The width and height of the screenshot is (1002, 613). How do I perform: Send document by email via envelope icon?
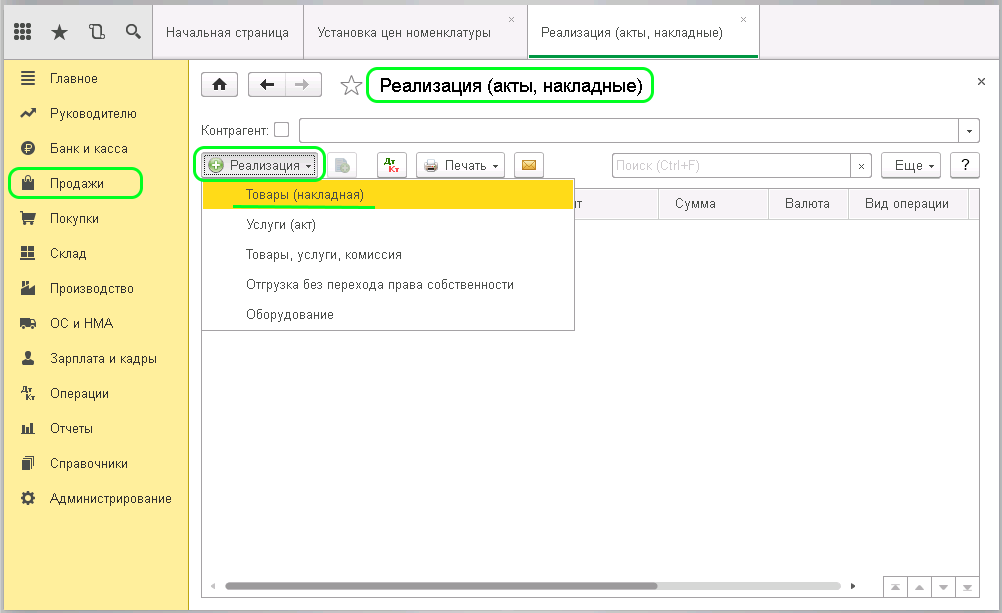pyautogui.click(x=529, y=164)
